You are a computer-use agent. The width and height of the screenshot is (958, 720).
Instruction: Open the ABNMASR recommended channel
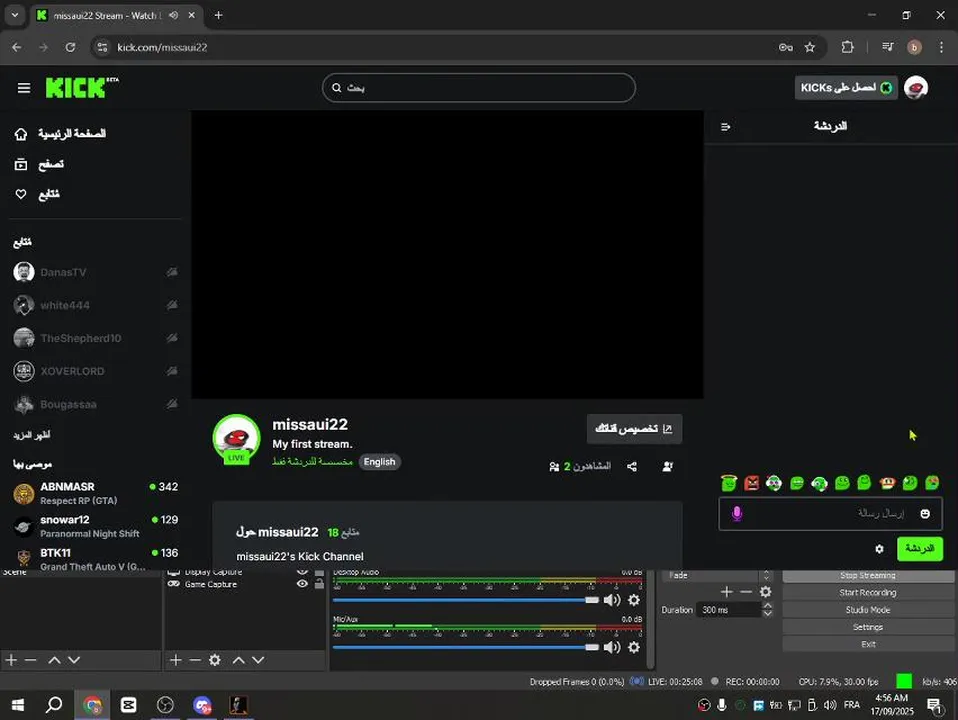point(95,493)
